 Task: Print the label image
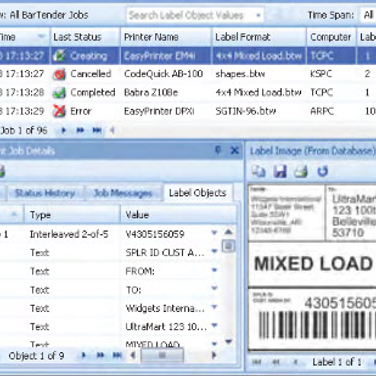301,171
